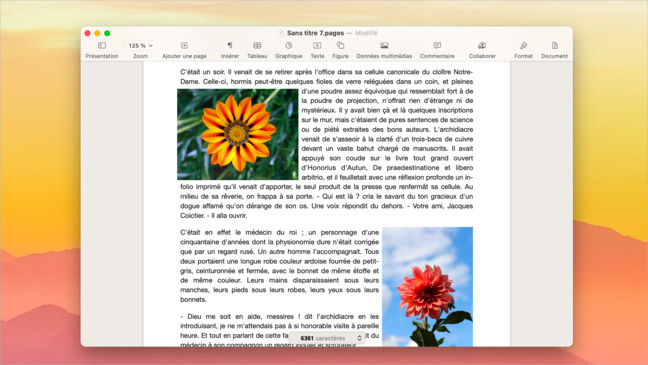This screenshot has width=648, height=365.
Task: Click the 6361 caractères counter
Action: point(323,338)
